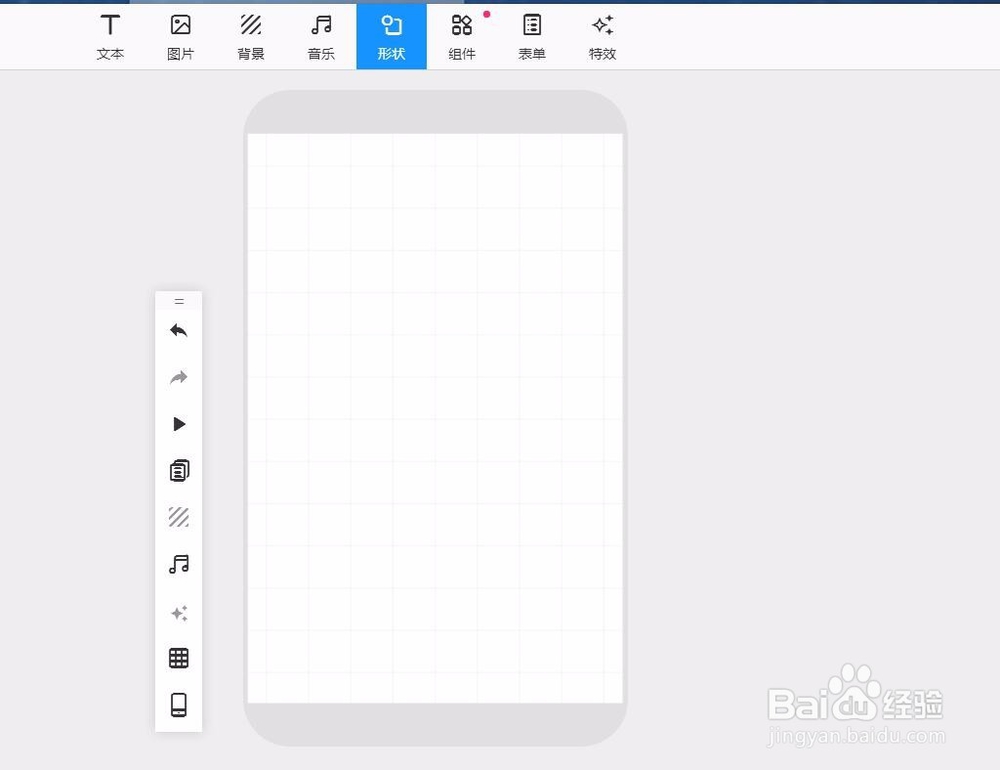Select the 文本 text tool
1000x770 pixels.
110,37
